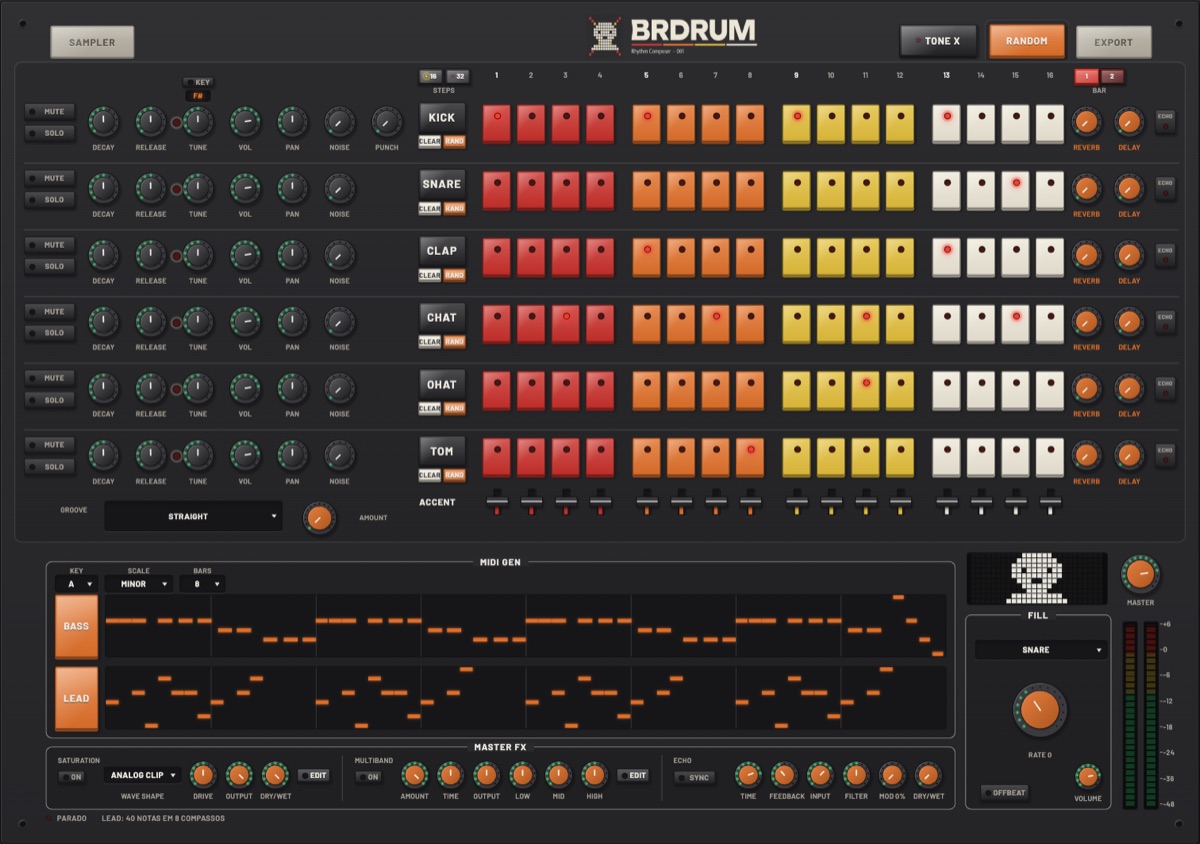This screenshot has height=844, width=1200.
Task: Toggle Kick step 1 pad
Action: pos(498,124)
